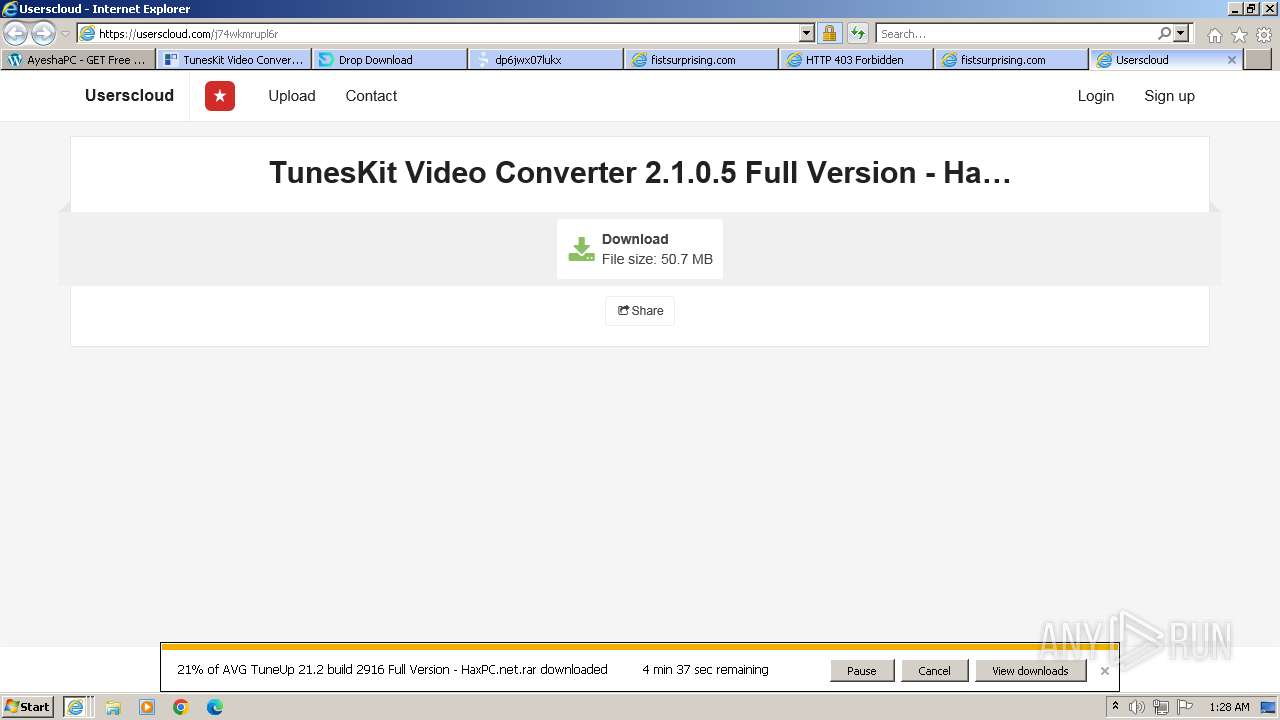Click the 1:28 AM system clock
The image size is (1280, 720).
coord(1229,707)
